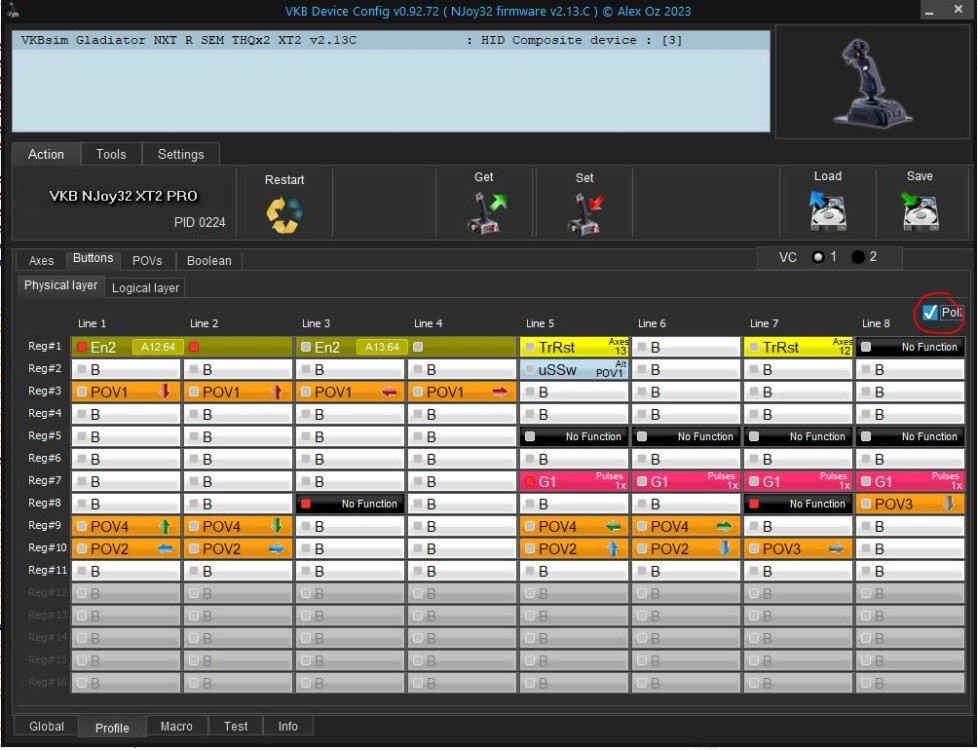Image resolution: width=978 pixels, height=750 pixels.
Task: Click G1 Pulses cell in Reg#7 Line 7
Action: (798, 481)
